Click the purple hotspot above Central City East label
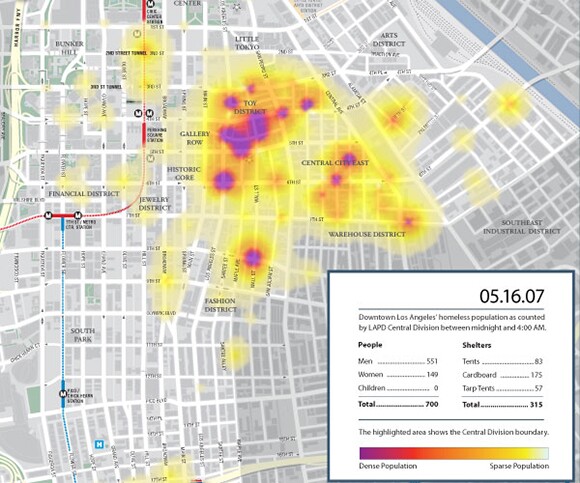 [348, 158]
